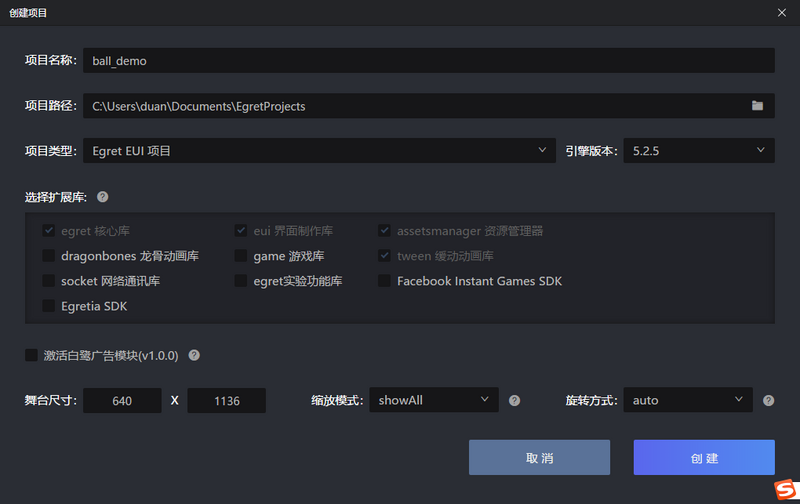
Task: Open 引擎版本 5.2.5 dropdown
Action: (699, 150)
